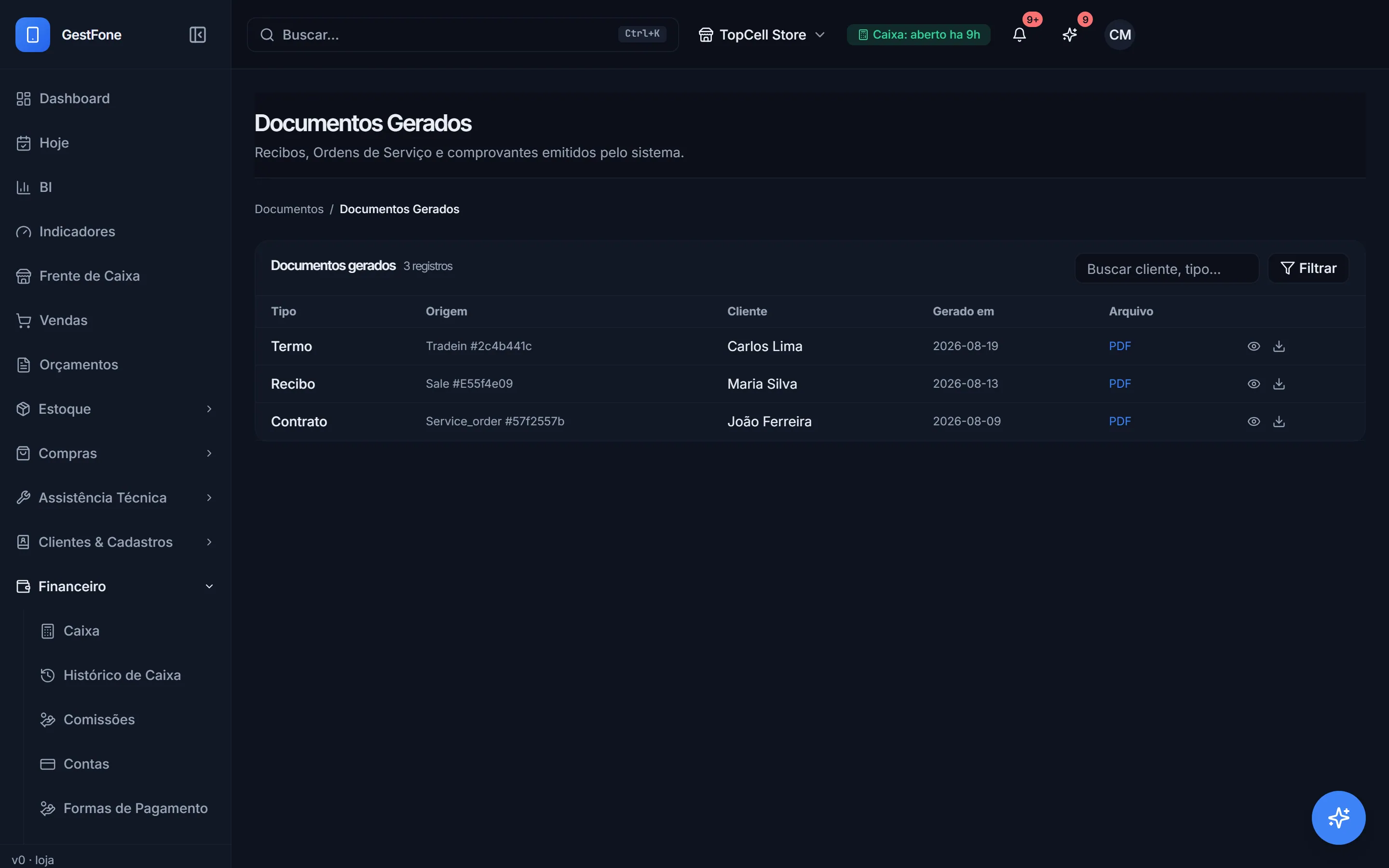Click the Caixa aberto ha 9h status badge
Screen dimensions: 1389x868
coord(918,34)
